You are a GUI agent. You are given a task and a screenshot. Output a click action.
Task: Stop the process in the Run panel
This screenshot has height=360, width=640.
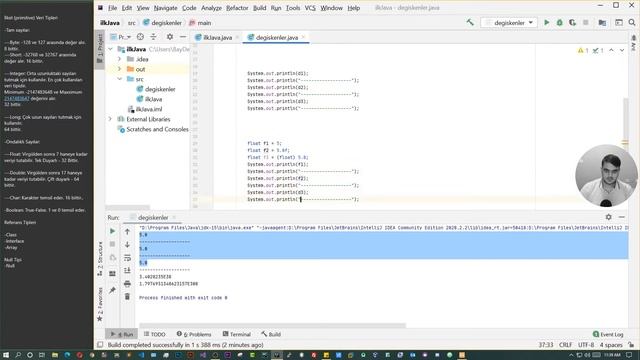tap(112, 244)
